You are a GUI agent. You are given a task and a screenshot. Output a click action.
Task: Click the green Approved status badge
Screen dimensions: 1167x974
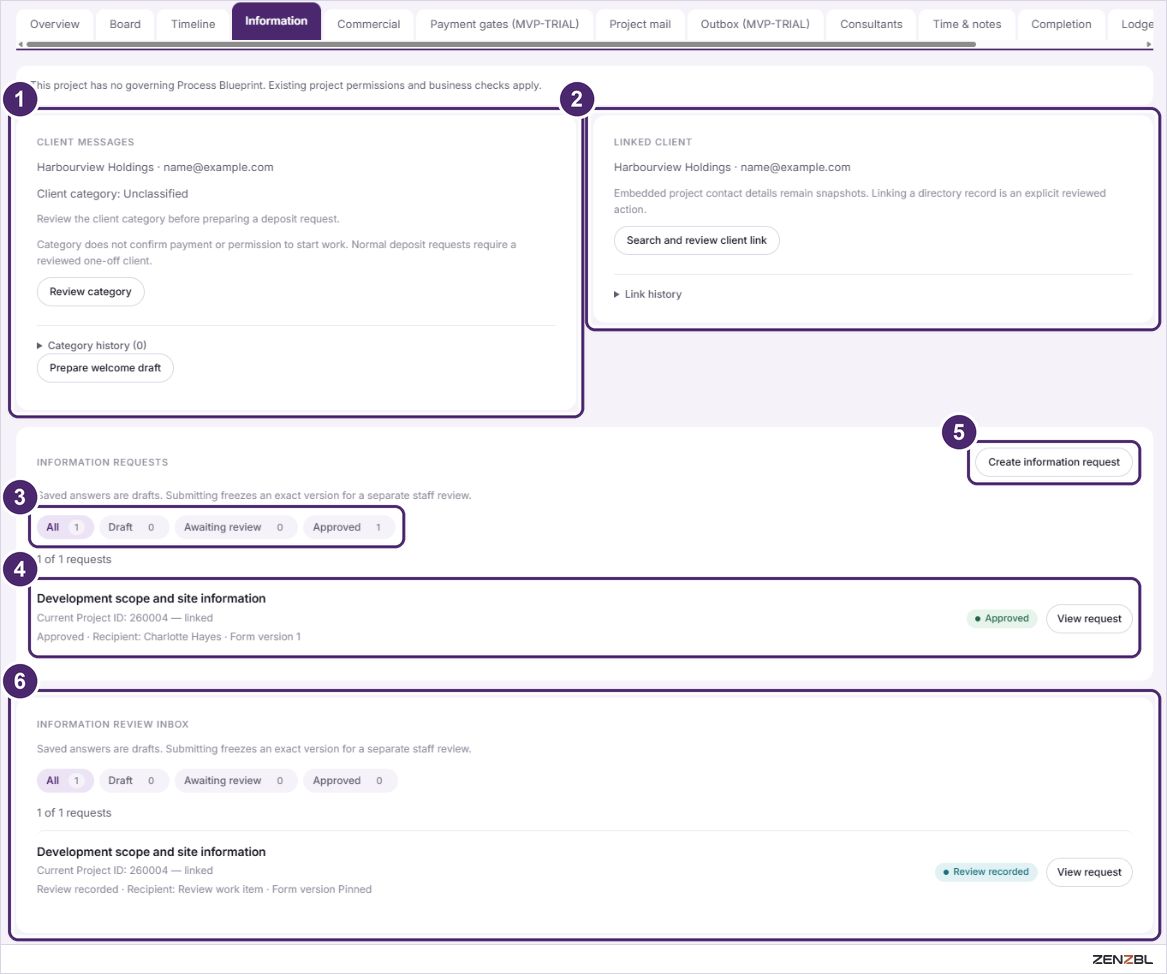1002,618
